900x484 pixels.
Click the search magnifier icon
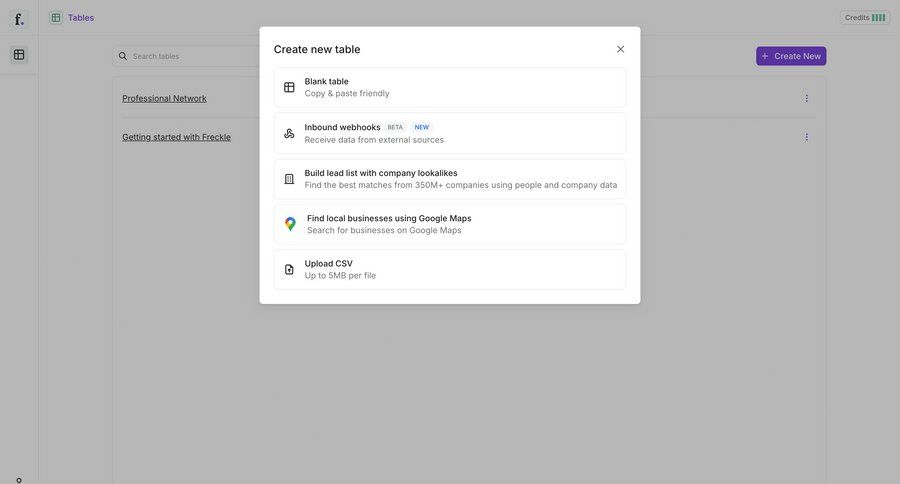[123, 56]
